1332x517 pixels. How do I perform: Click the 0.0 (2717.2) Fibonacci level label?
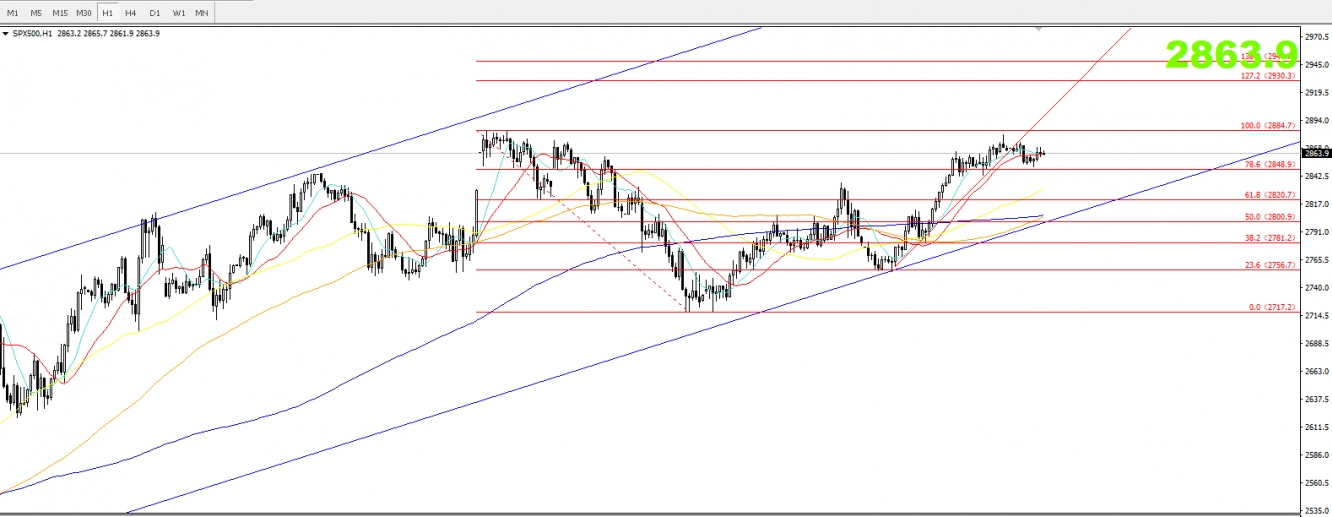pyautogui.click(x=1272, y=307)
